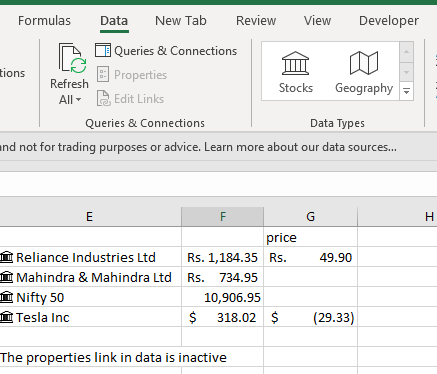Select the Tesla Inc cell text

[x=43, y=317]
